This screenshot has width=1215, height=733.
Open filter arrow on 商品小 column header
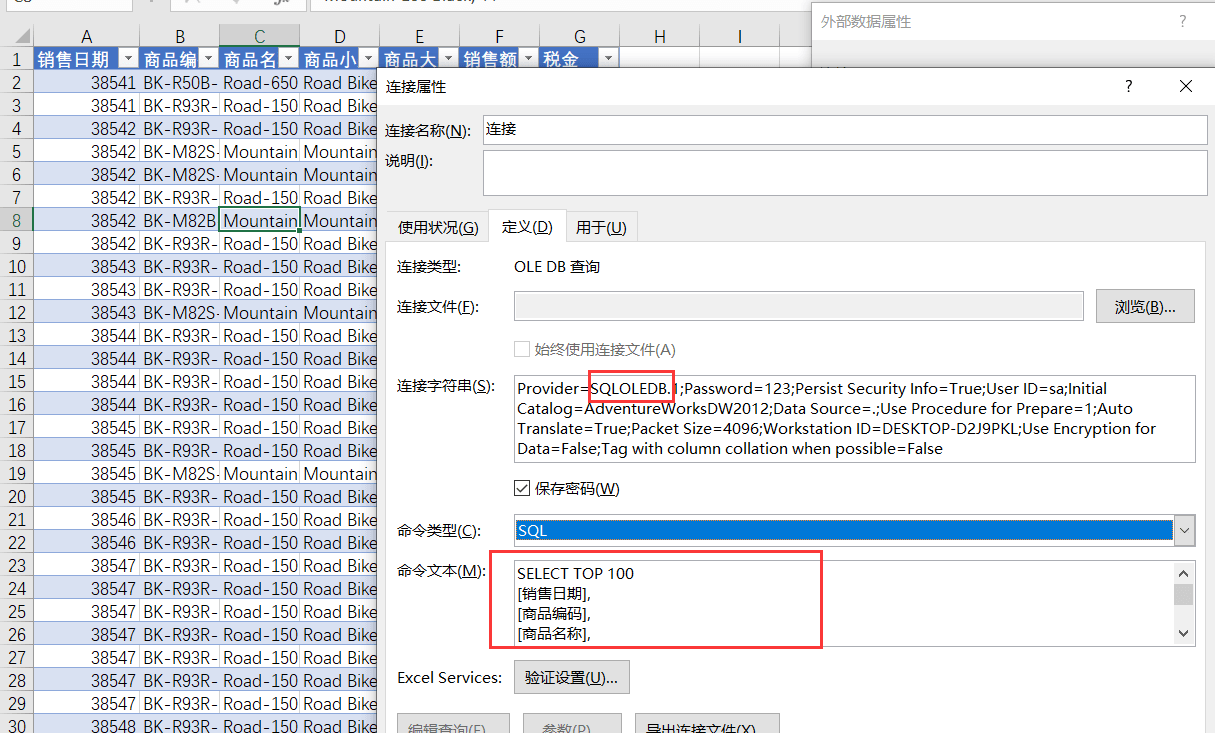(x=368, y=59)
